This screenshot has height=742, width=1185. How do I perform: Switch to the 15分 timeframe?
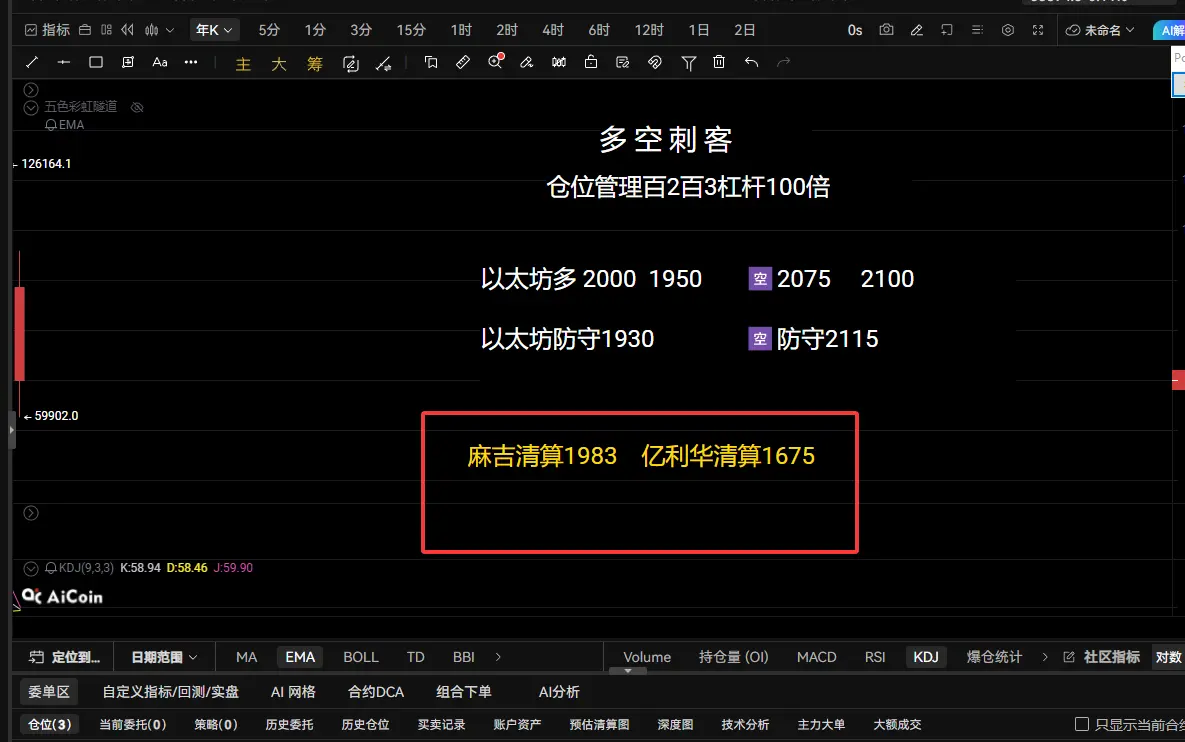tap(411, 30)
